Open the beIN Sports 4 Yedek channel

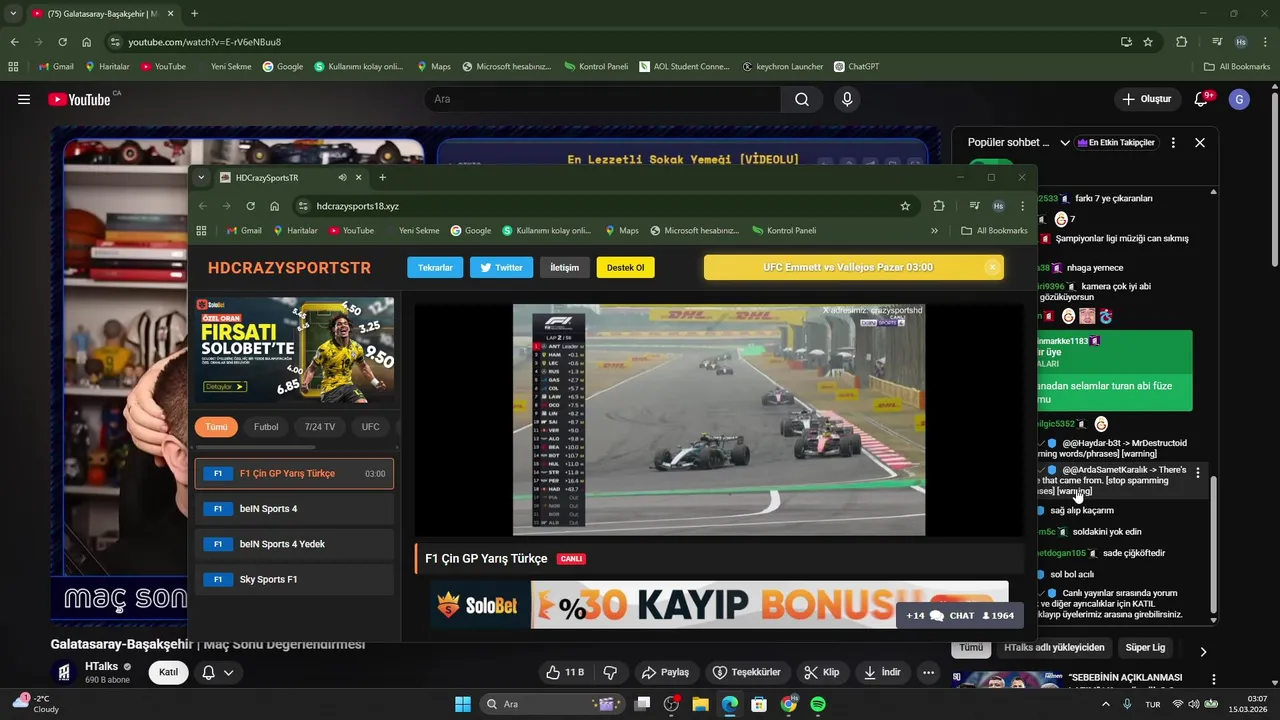(294, 544)
